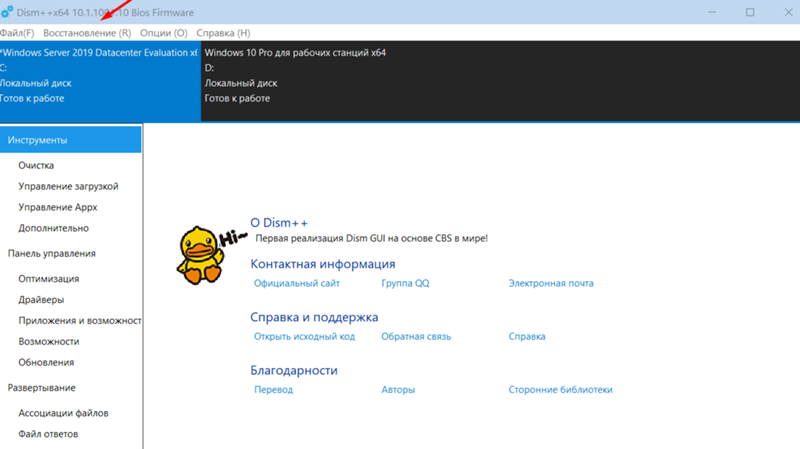
Task: Open the Оптимизация sidebar item
Action: (x=48, y=279)
